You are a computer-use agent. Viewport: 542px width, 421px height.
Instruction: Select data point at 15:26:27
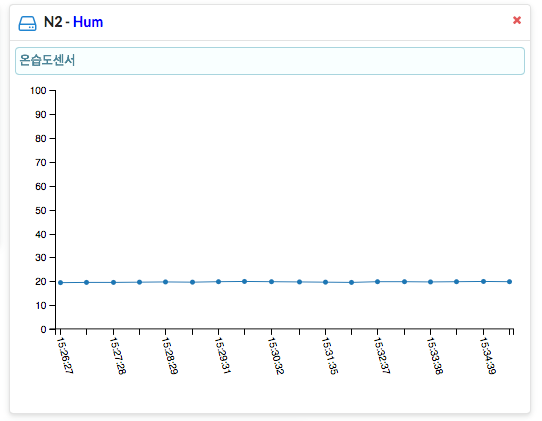60,283
